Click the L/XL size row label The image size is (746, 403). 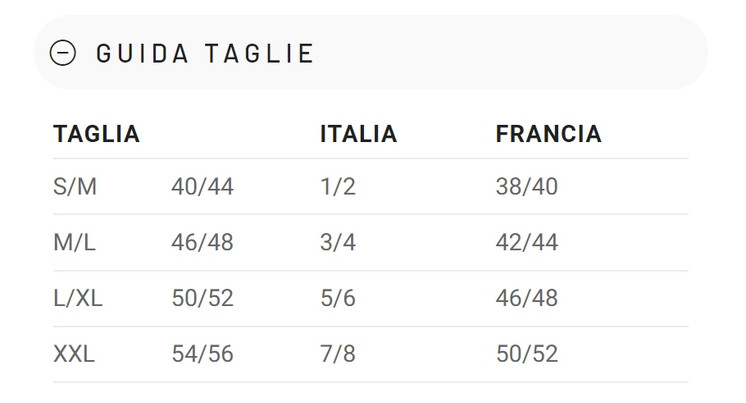point(78,298)
